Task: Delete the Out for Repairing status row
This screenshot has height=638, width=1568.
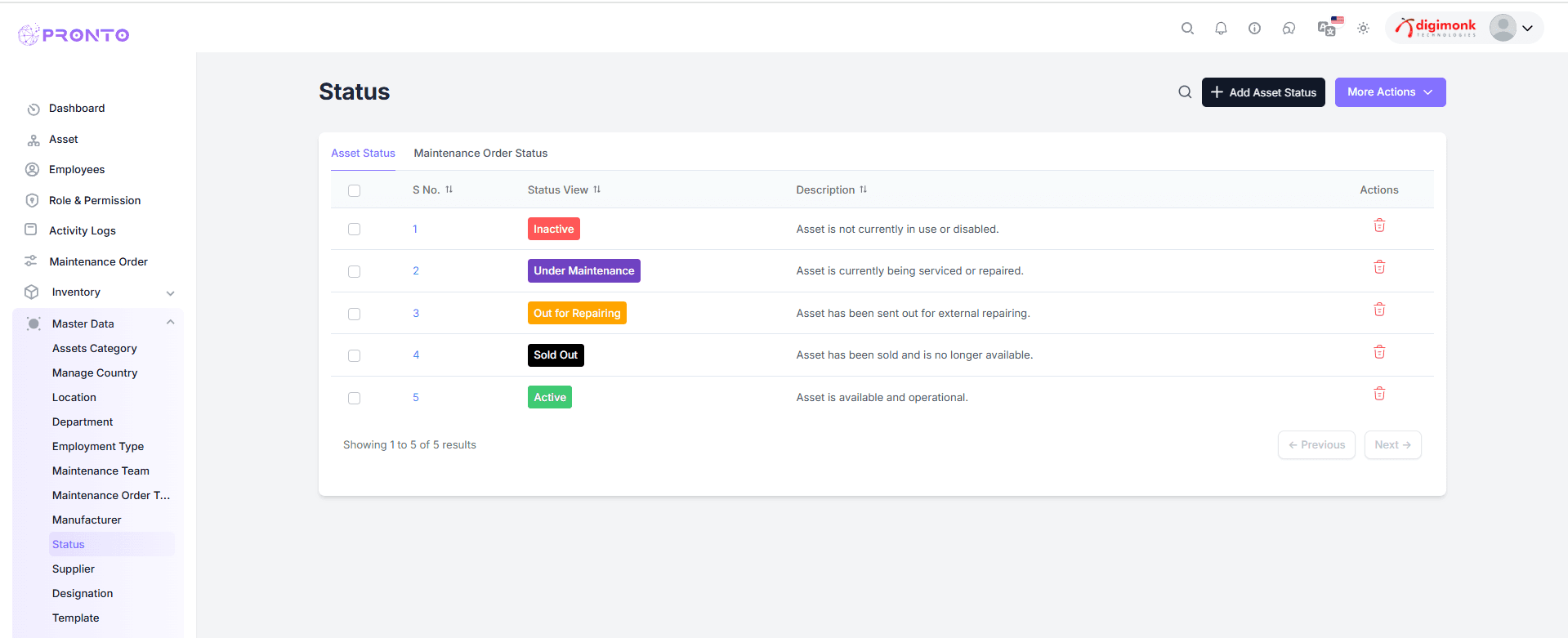Action: pyautogui.click(x=1379, y=310)
